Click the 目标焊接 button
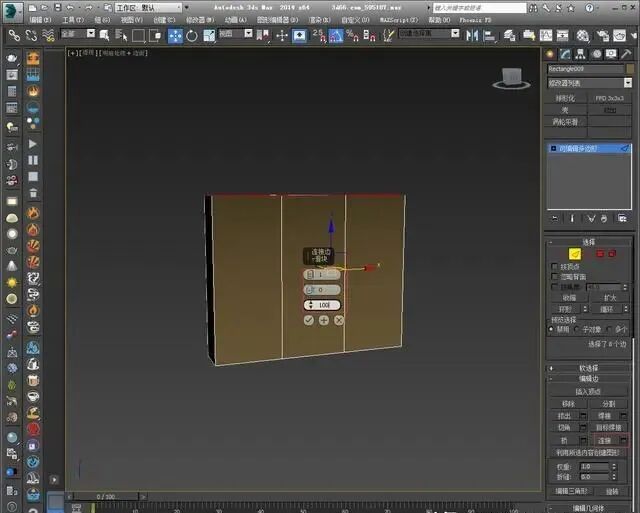Image resolution: width=640 pixels, height=513 pixels. (609, 428)
